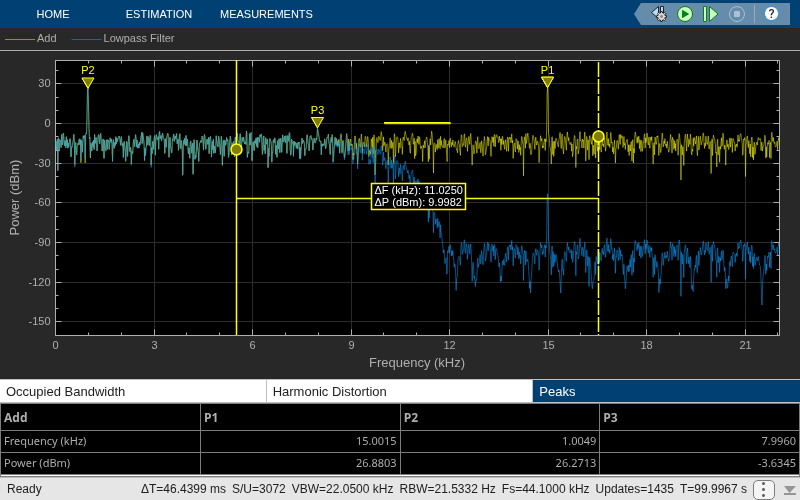
Task: Click P1 power value 26.8803
Action: [x=376, y=463]
